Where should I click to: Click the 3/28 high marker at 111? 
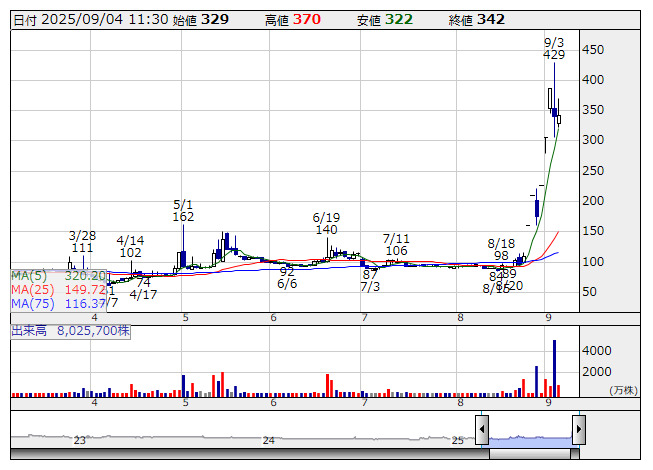tap(82, 241)
